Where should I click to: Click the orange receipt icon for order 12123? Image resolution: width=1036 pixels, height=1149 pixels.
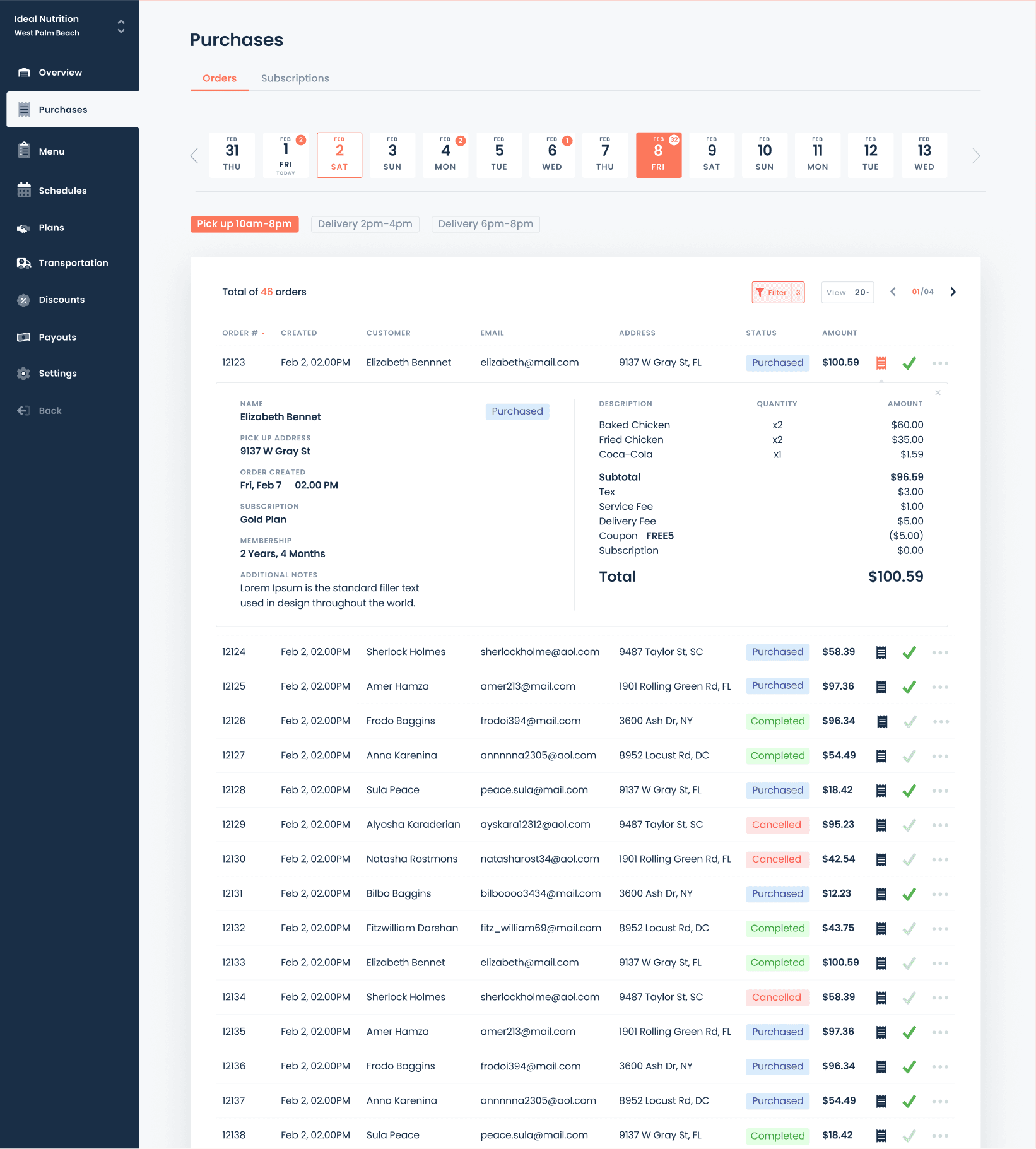pos(881,363)
